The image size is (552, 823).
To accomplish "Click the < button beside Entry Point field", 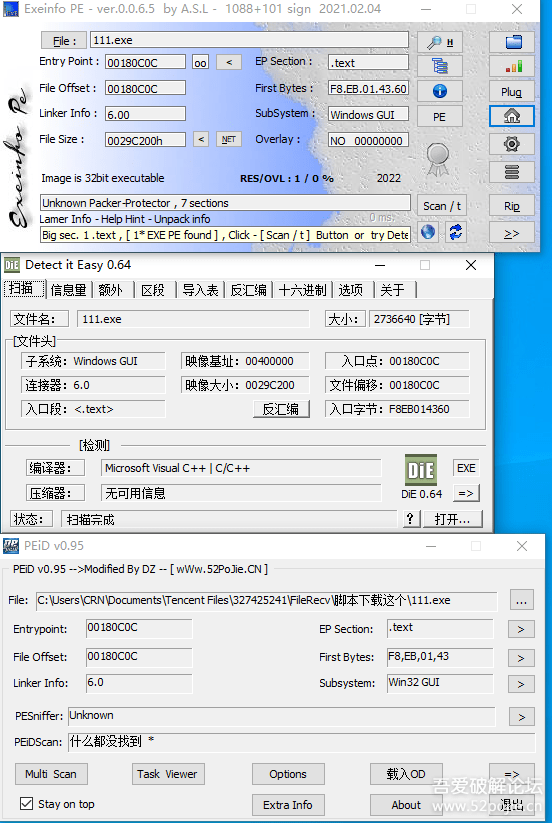I will pos(229,62).
